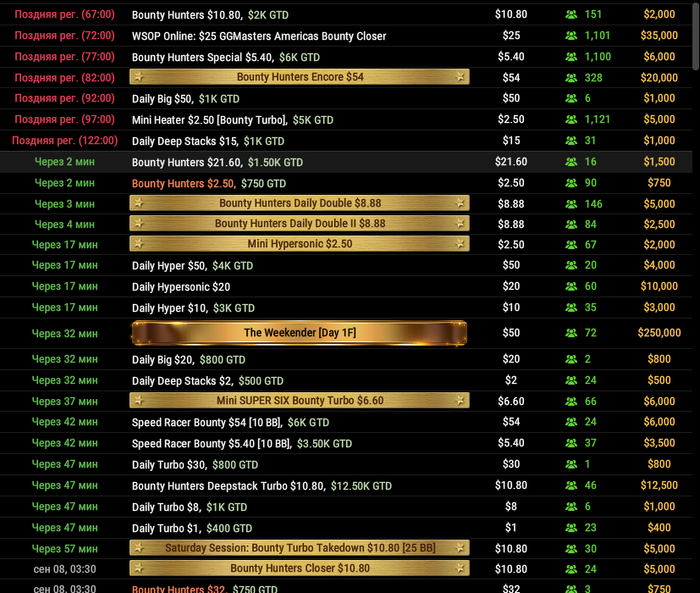Click the players icon beside The Weekender
Image resolution: width=700 pixels, height=593 pixels.
[571, 333]
